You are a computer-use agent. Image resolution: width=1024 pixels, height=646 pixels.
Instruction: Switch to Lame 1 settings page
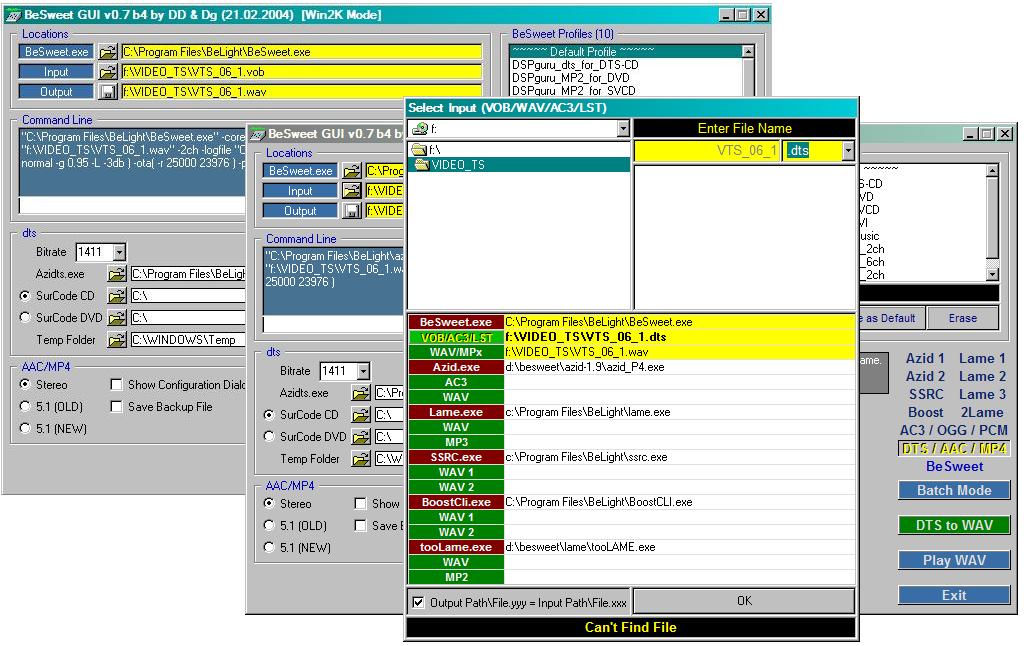coord(982,358)
